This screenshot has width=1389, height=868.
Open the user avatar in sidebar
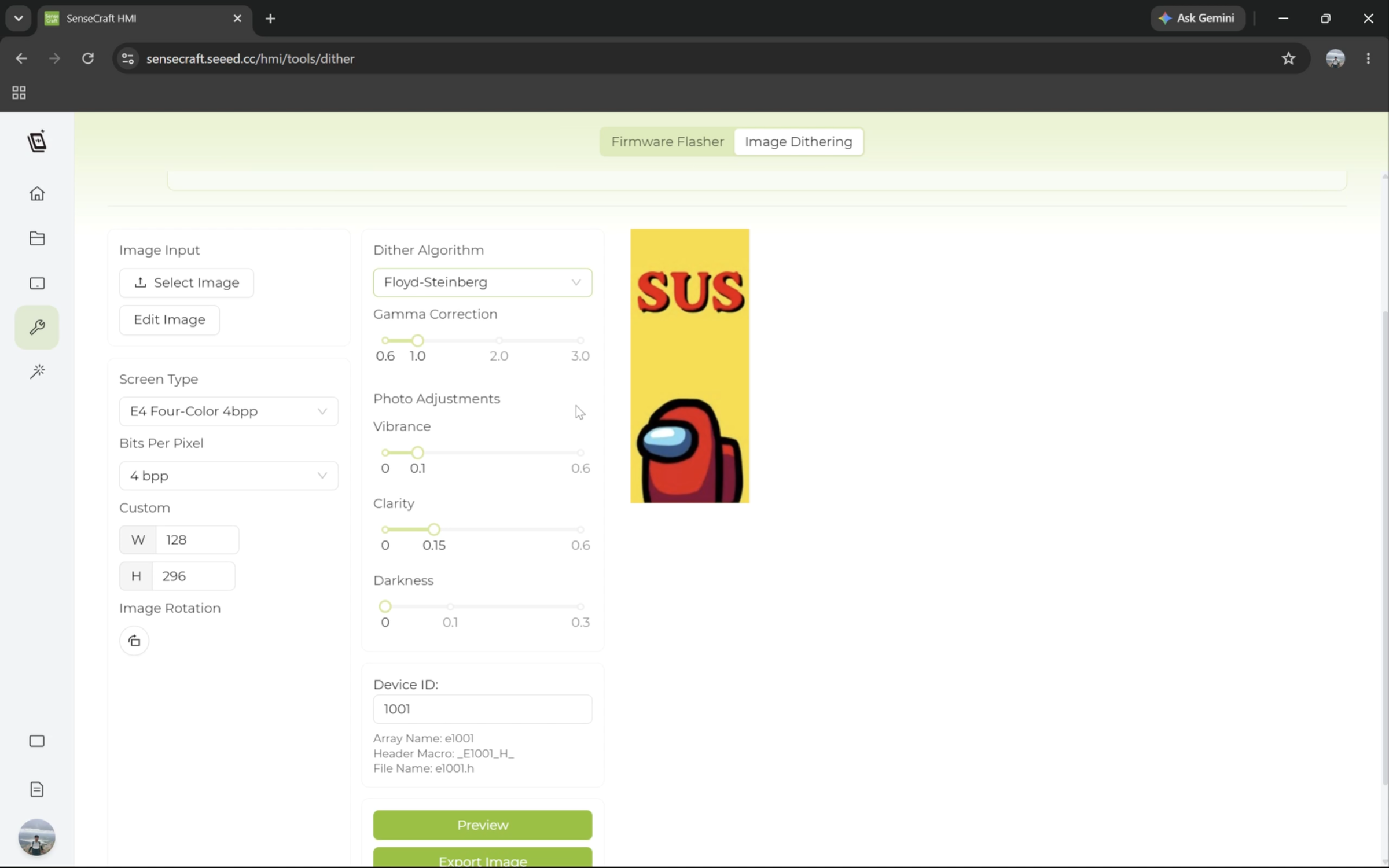(x=37, y=837)
